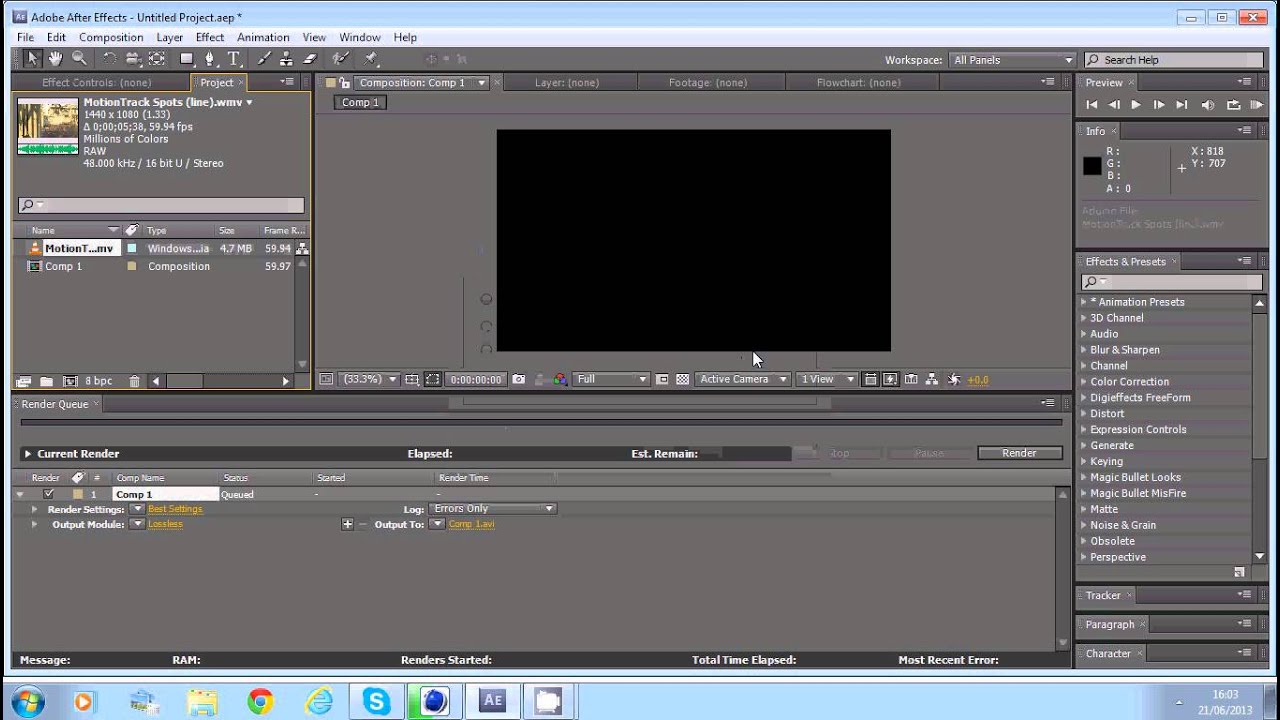Click the Interpret Footage icon in Project panel
This screenshot has height=720, width=1280.
click(24, 381)
